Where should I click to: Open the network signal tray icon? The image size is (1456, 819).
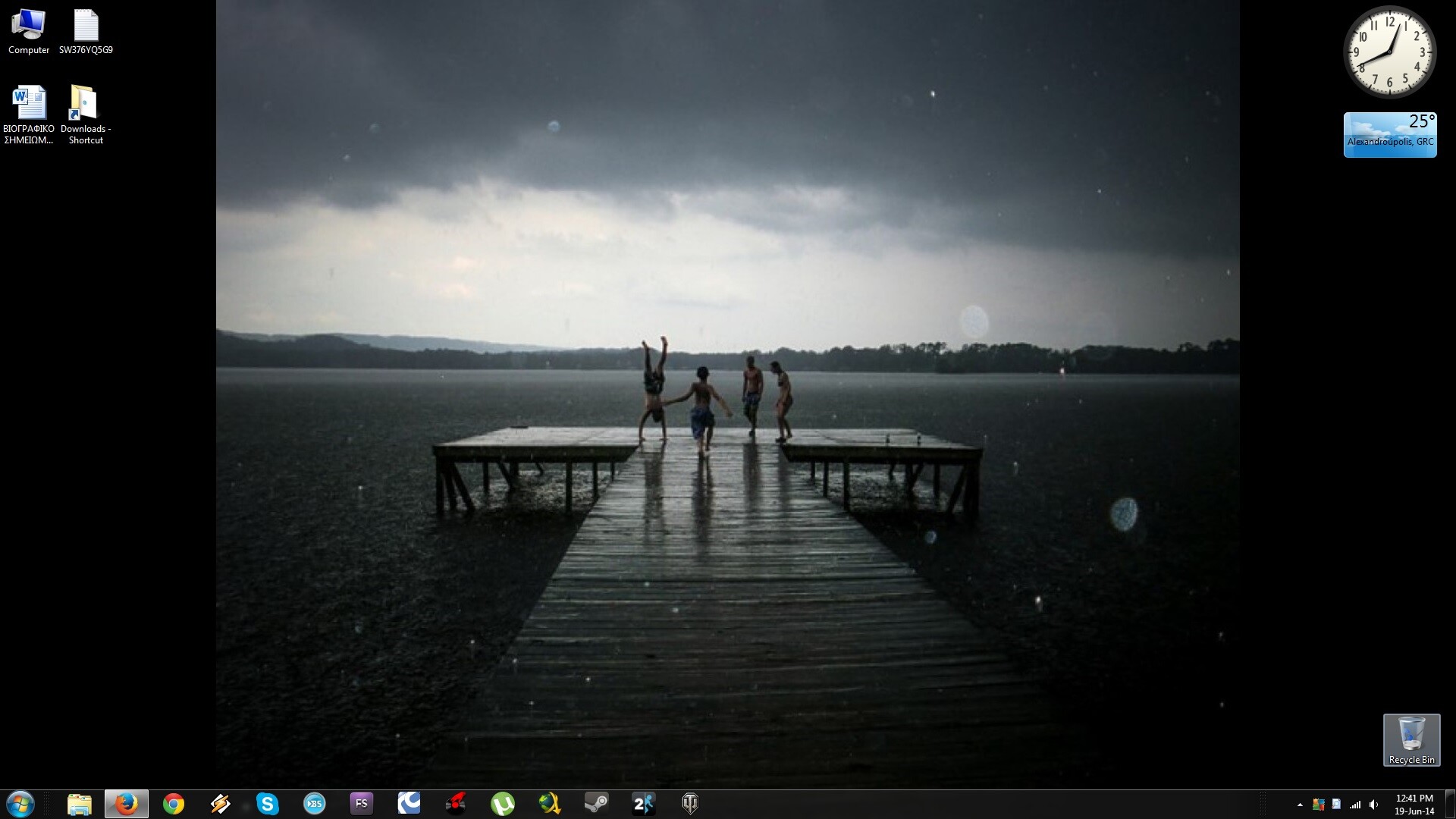(1355, 805)
